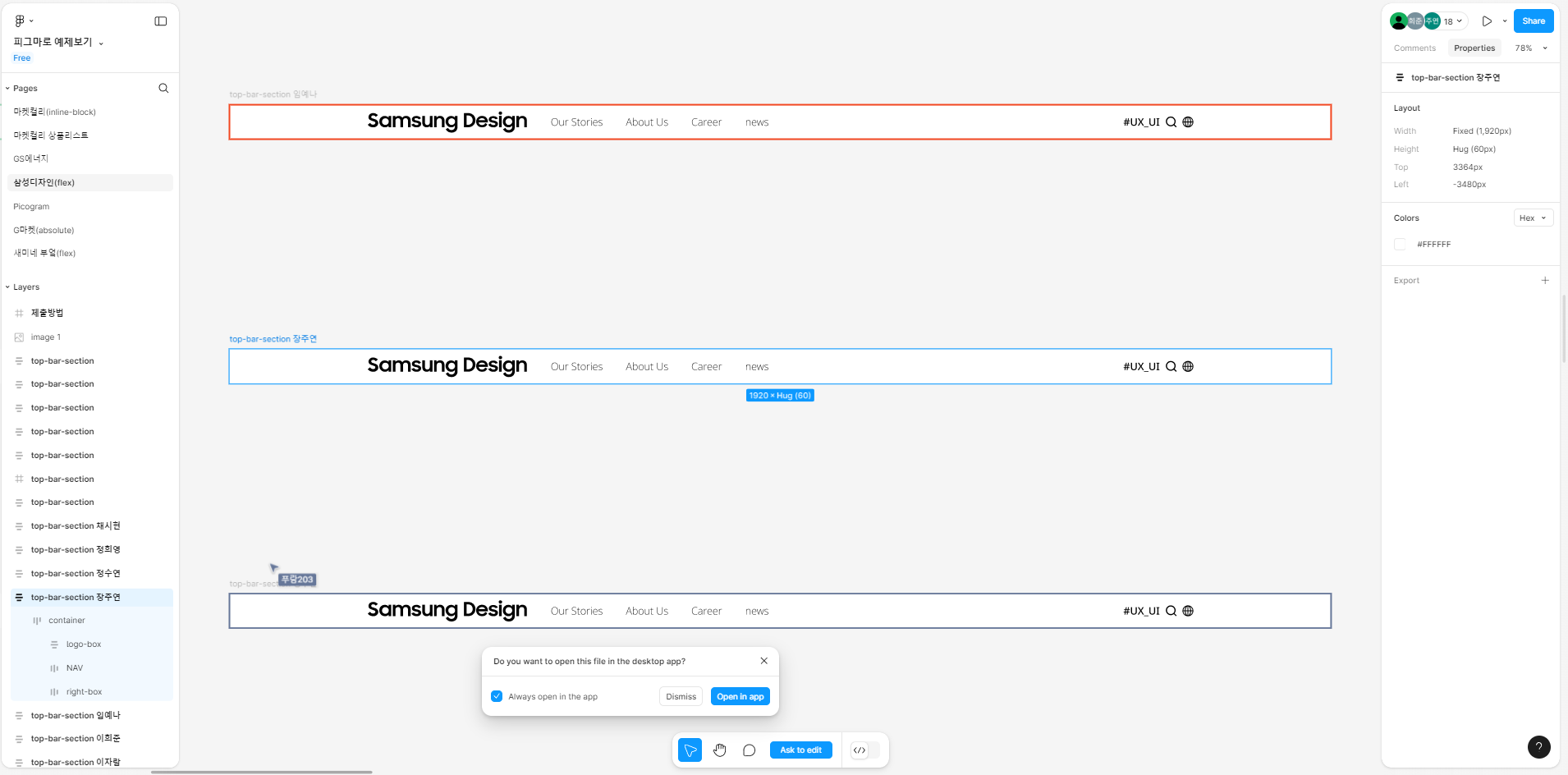Open the main menu chevron beside logo
Viewport: 1568px width, 775px height.
point(31,21)
